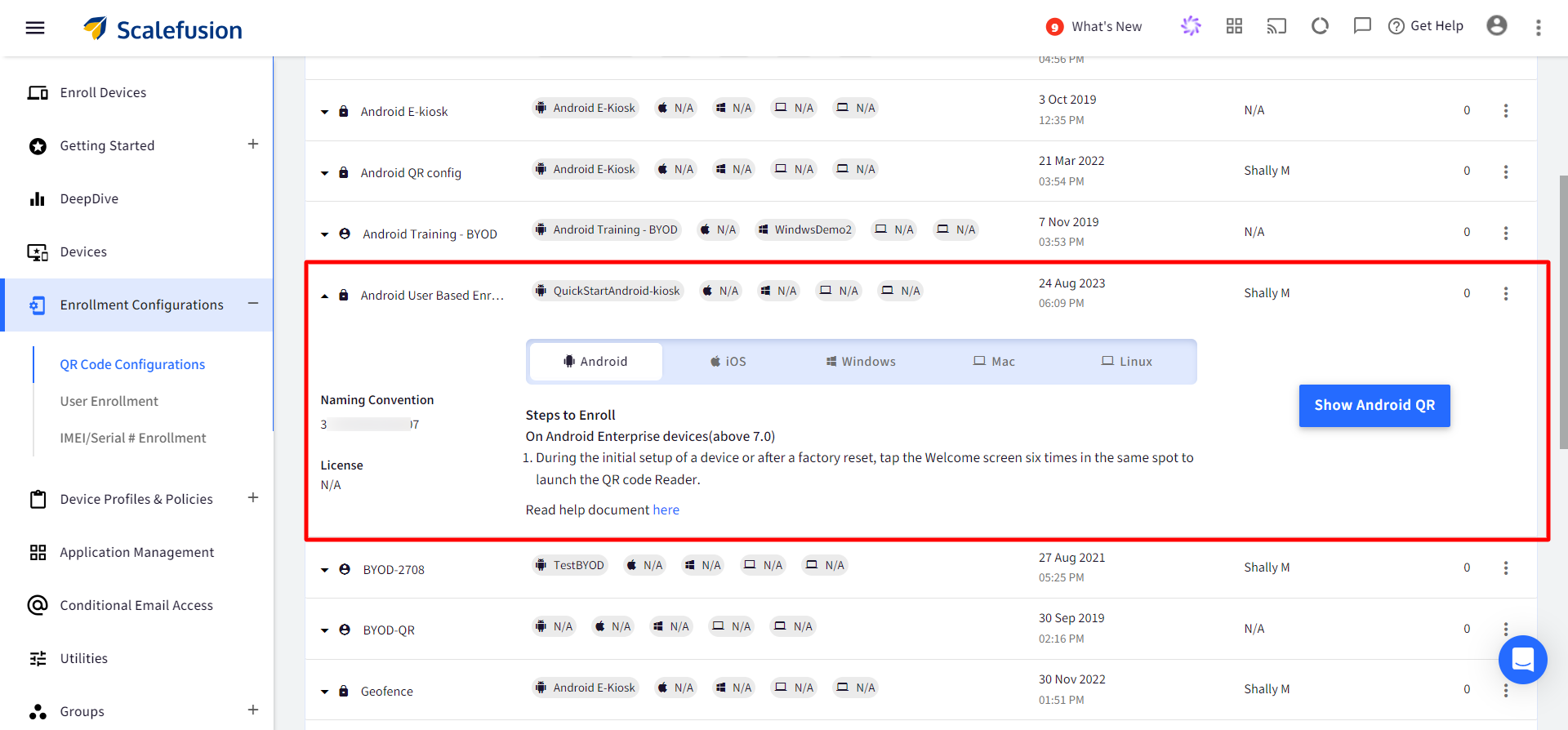Click the Scalefusion logo

[163, 29]
